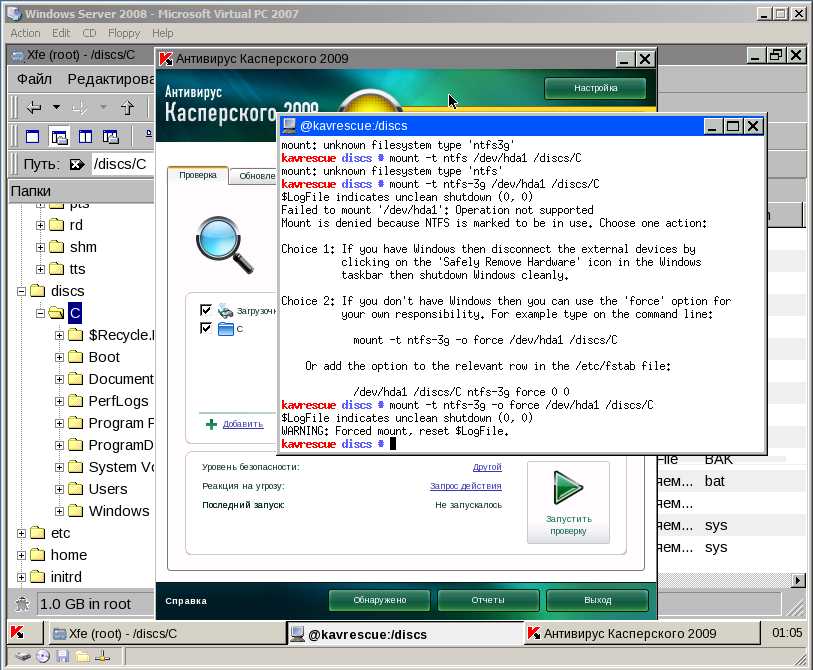Open the CD menu in Virtual PC

tap(89, 33)
